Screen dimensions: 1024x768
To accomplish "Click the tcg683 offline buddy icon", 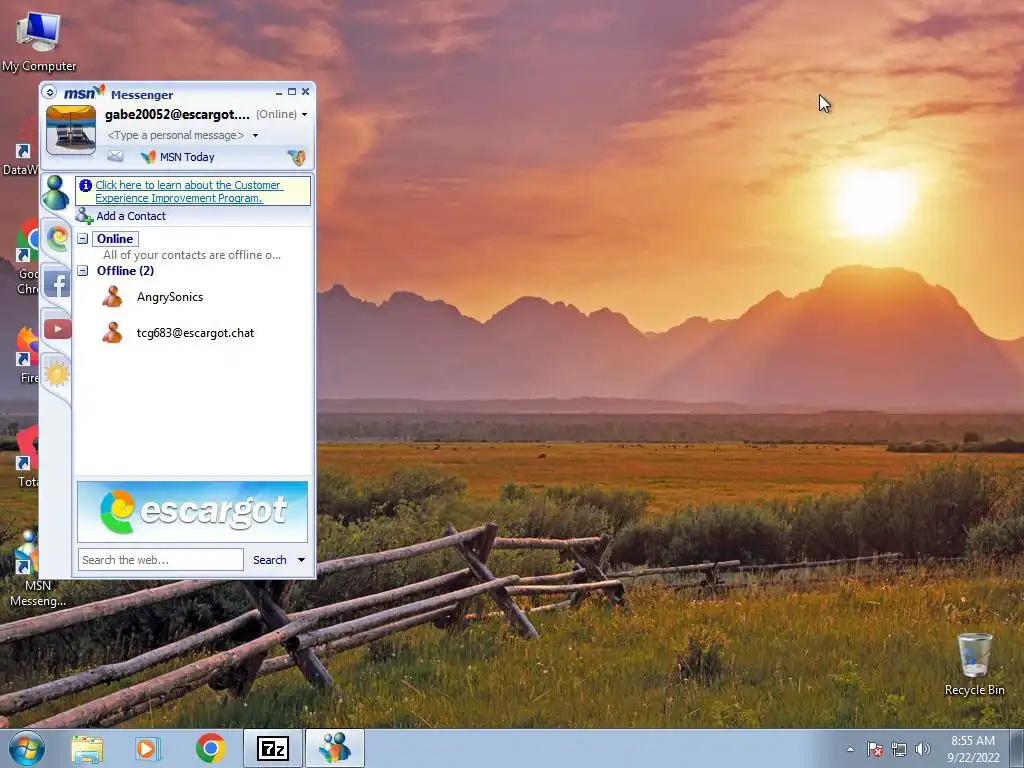I will pos(112,332).
